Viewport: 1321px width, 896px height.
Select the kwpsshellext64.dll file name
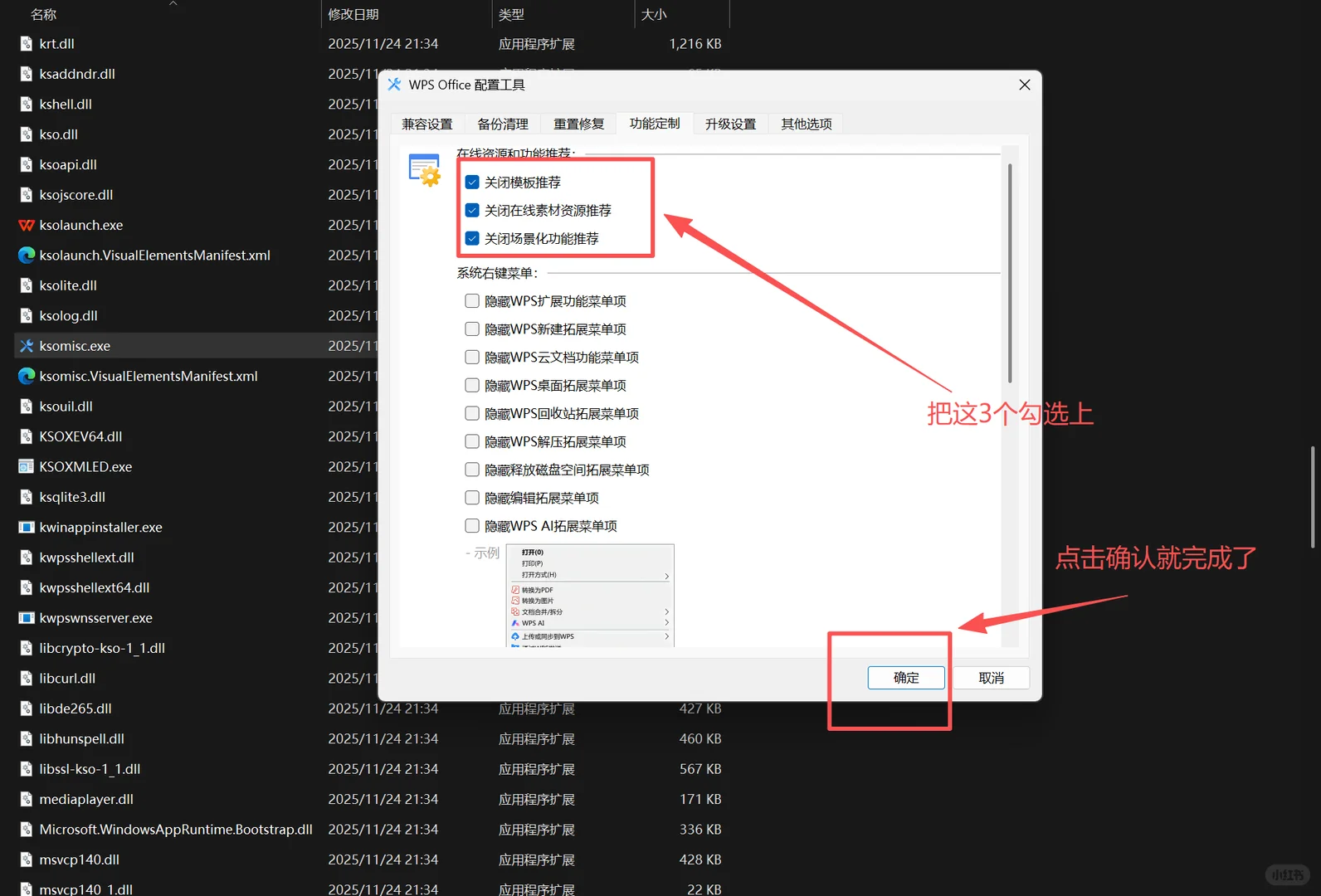pos(95,587)
